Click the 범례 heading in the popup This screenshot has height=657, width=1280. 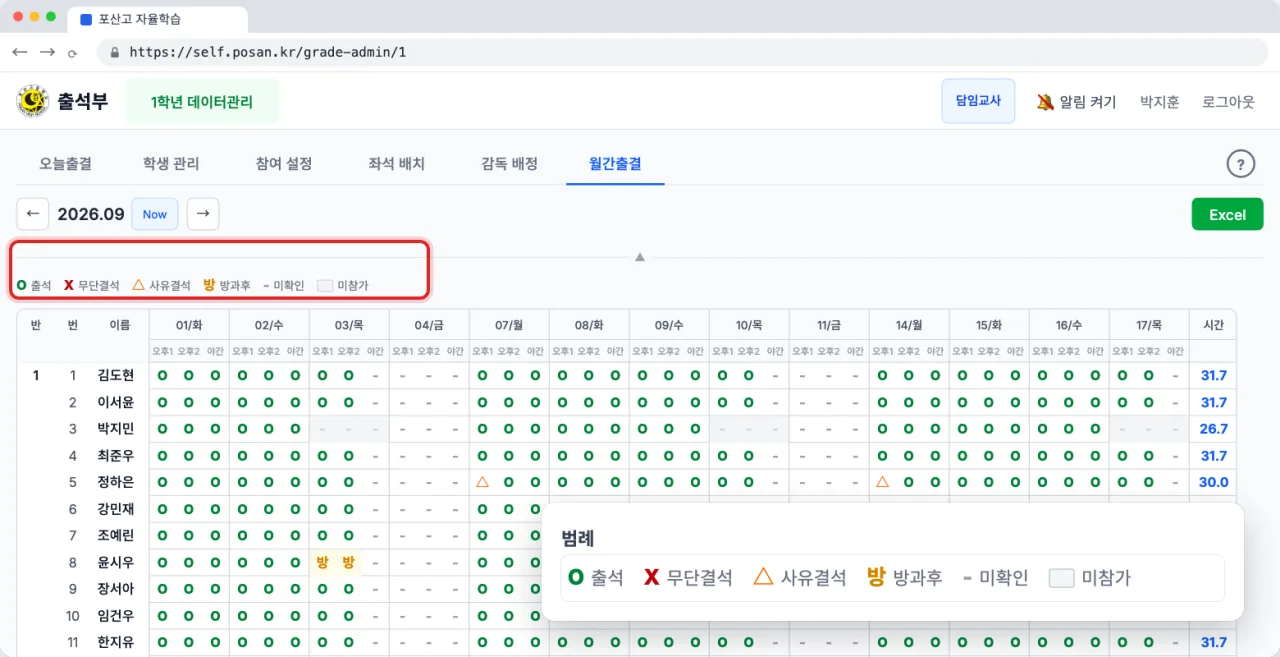coord(578,539)
